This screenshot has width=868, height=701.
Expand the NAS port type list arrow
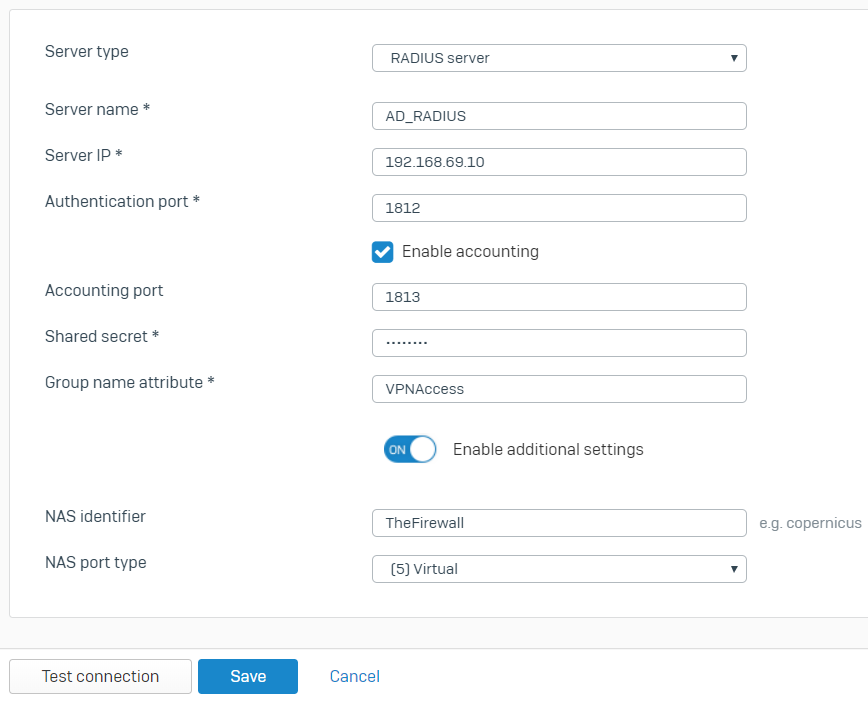click(x=733, y=569)
